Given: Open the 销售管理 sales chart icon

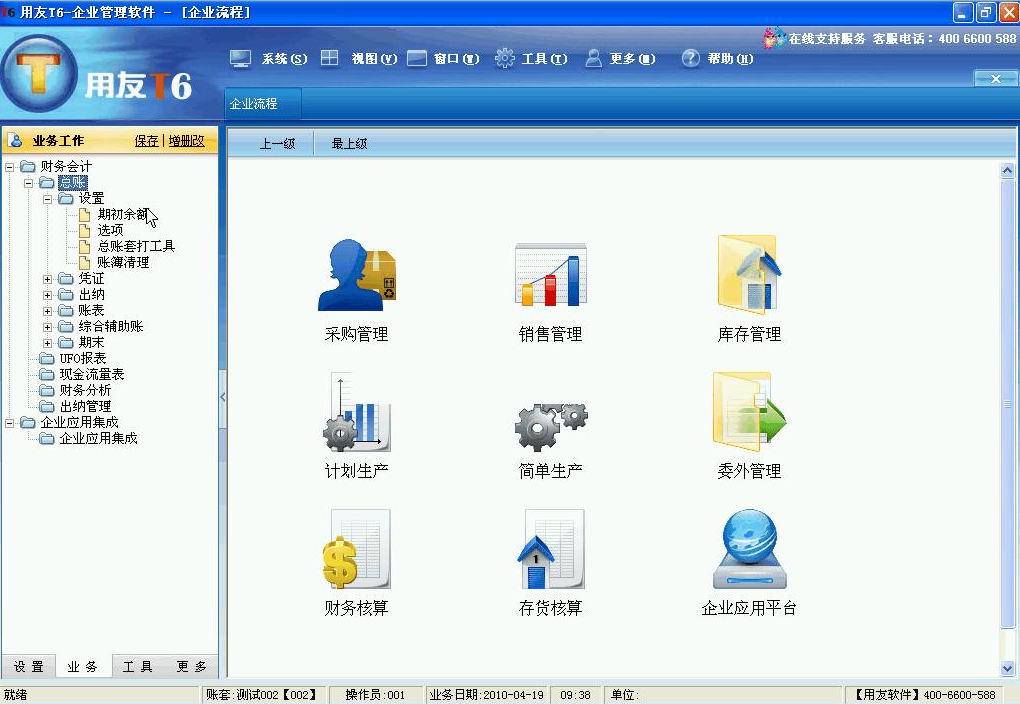Looking at the screenshot, I should [x=550, y=275].
